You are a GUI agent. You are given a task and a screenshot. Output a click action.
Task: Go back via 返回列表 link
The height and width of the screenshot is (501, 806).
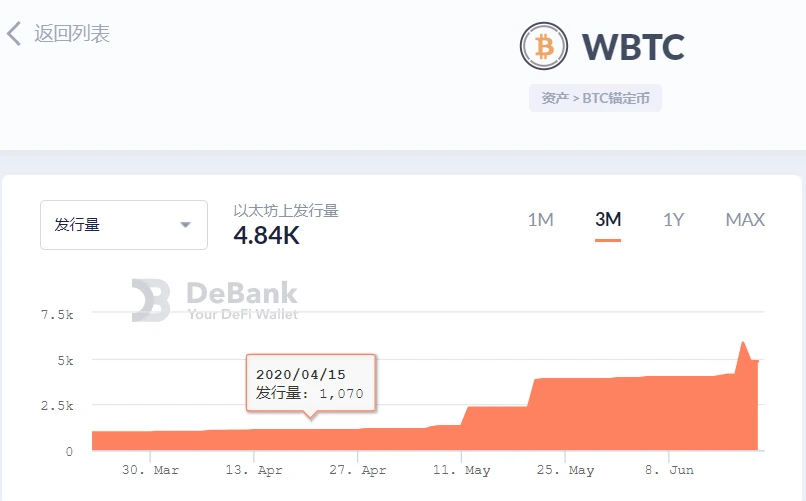point(72,34)
